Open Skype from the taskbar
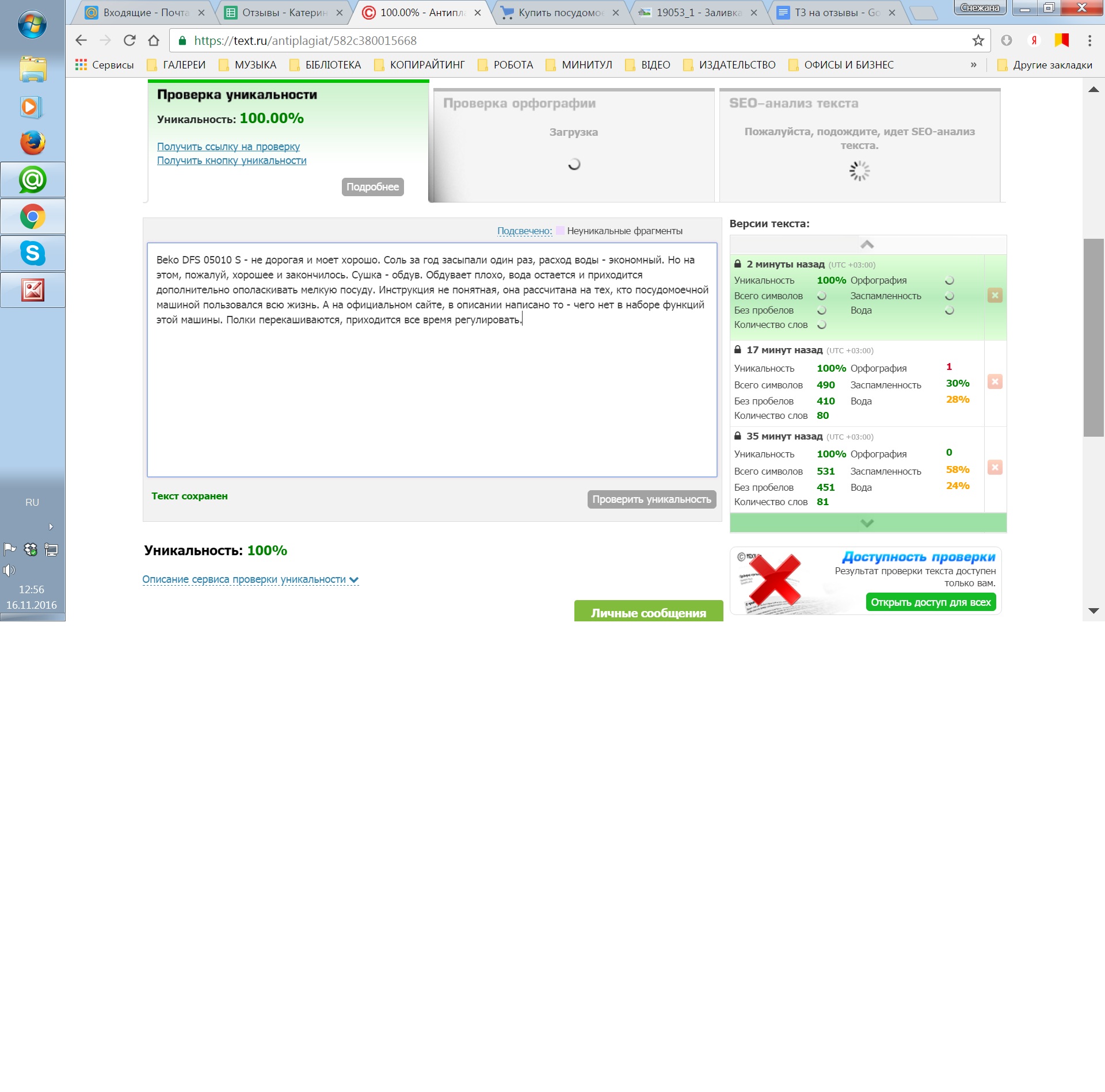Screen dimensions: 1105x1092 point(33,253)
